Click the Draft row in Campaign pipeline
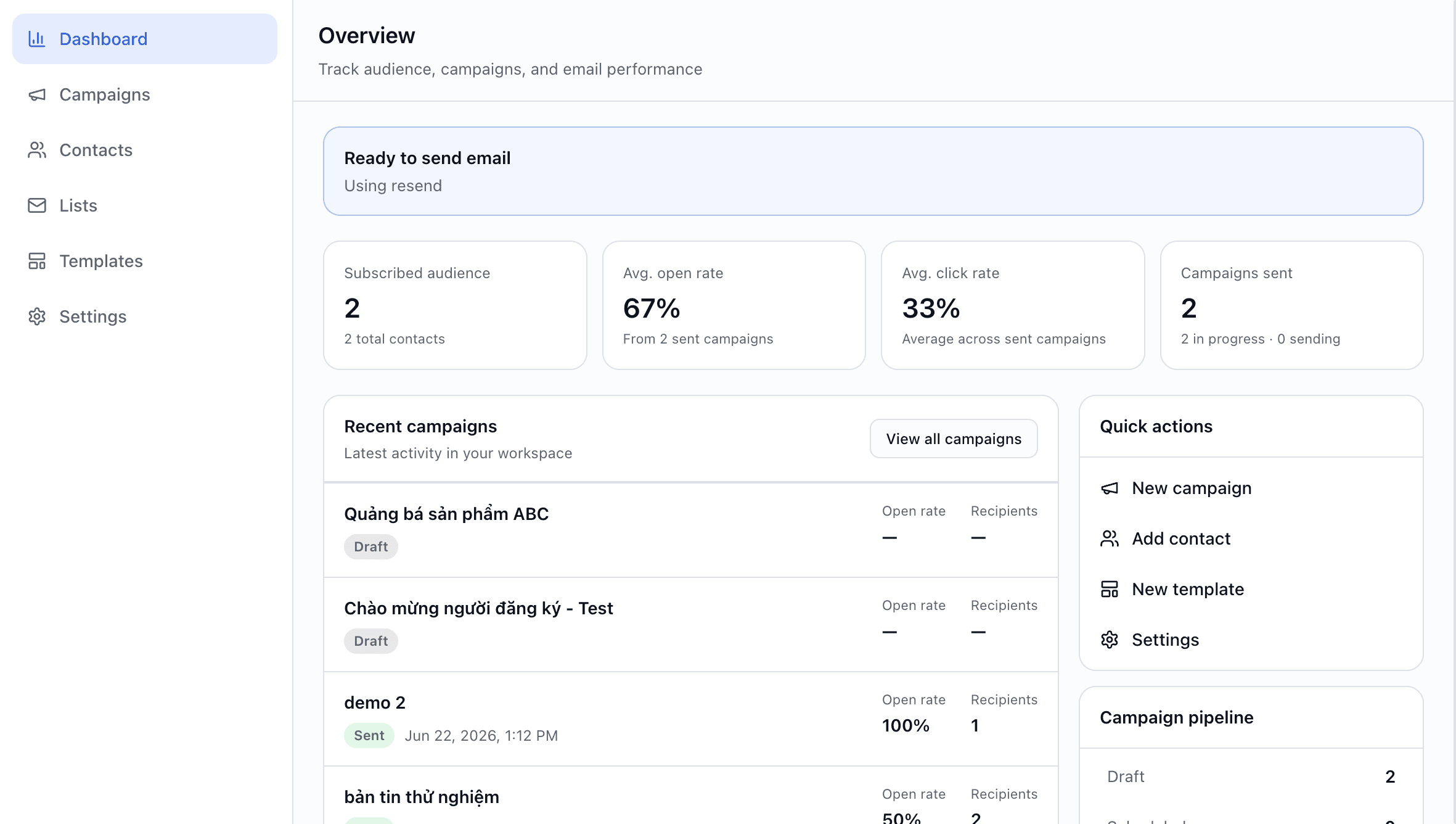This screenshot has height=824, width=1456. point(1251,777)
